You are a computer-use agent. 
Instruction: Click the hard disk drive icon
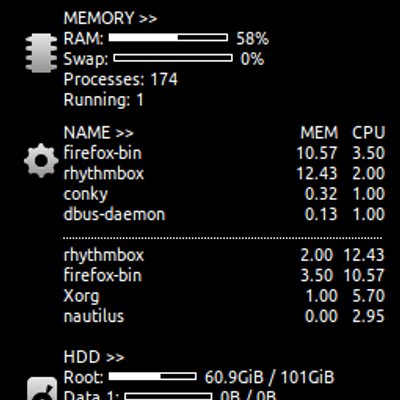[42, 389]
